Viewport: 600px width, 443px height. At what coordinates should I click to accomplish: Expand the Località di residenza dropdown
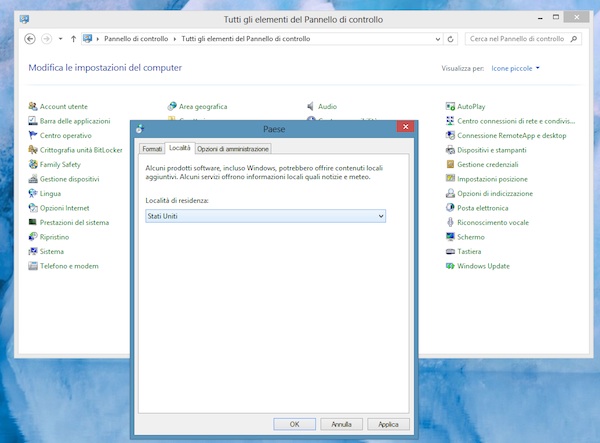[x=266, y=216]
